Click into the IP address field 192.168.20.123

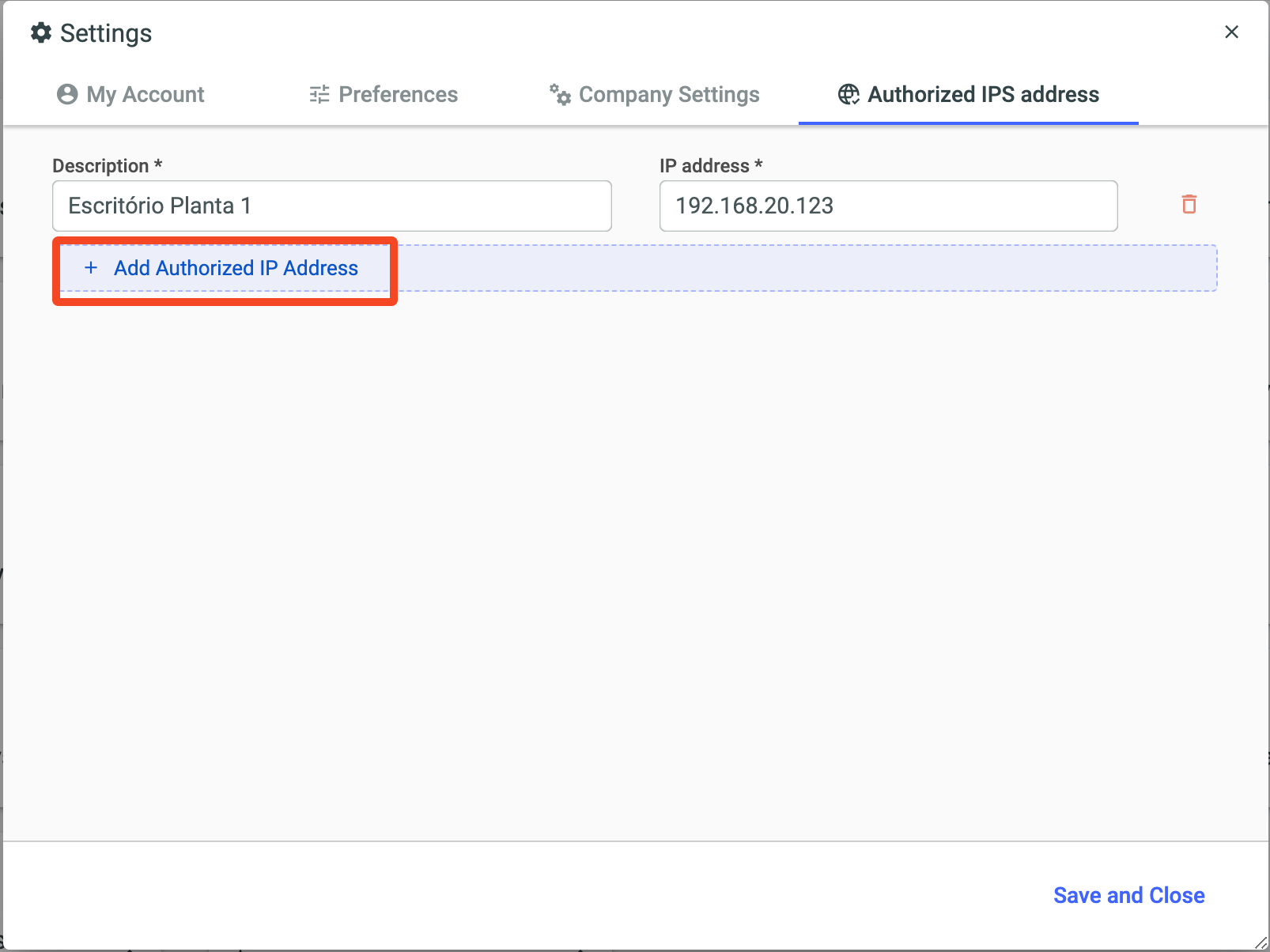tap(888, 206)
